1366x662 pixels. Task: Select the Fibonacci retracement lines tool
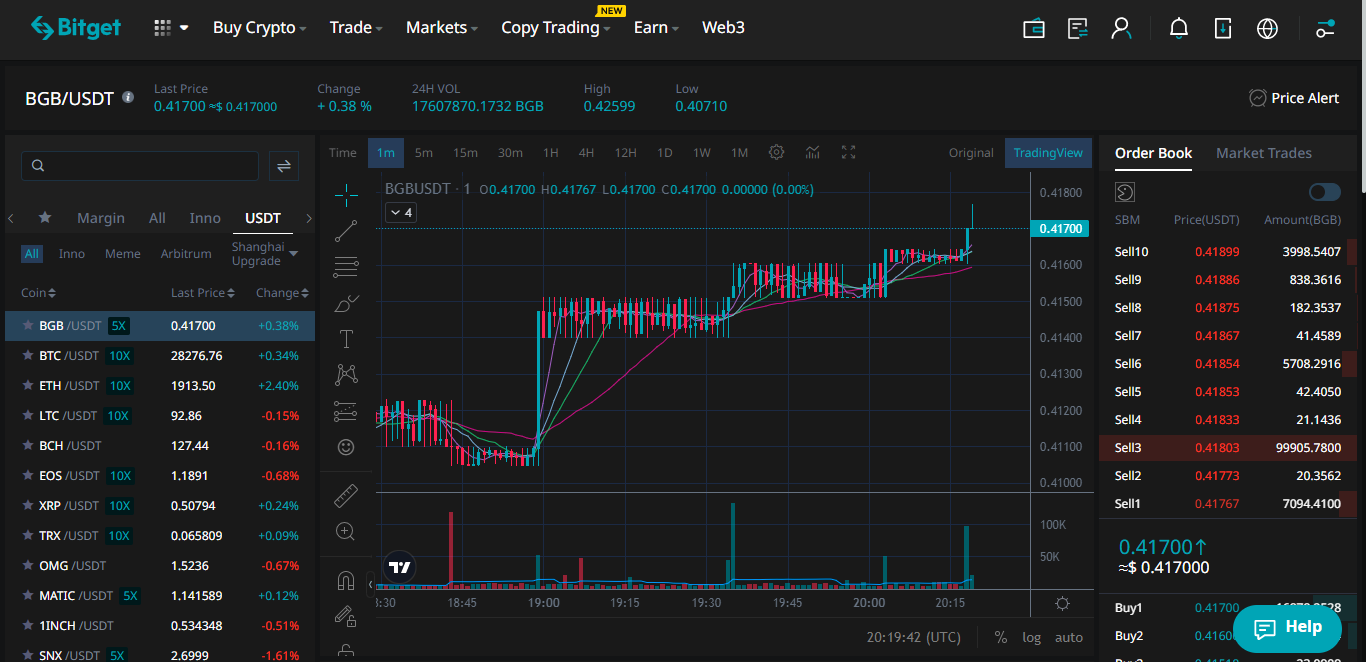pos(346,266)
